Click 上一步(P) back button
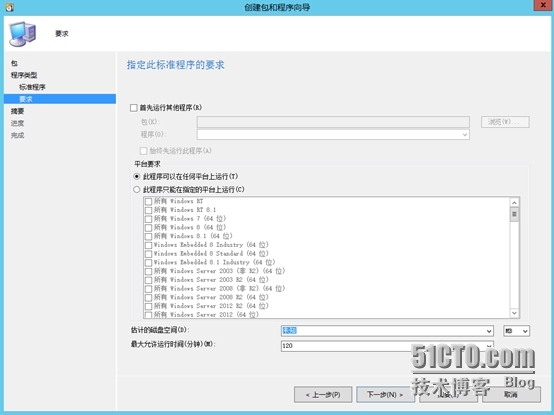 coord(323,395)
